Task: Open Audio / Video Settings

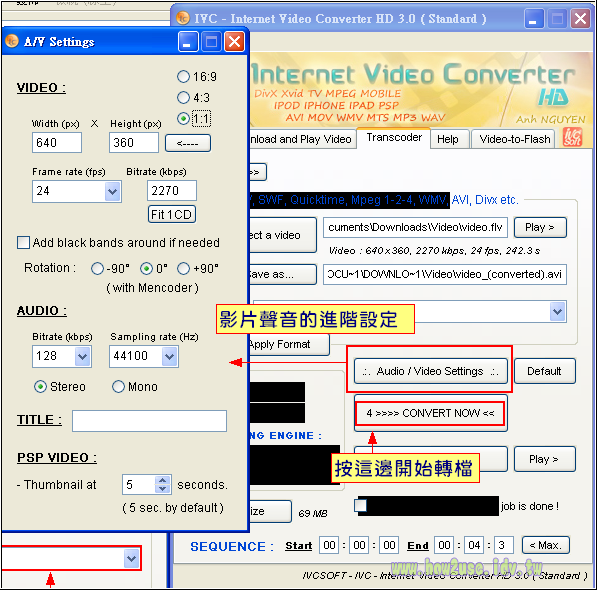Action: (431, 371)
